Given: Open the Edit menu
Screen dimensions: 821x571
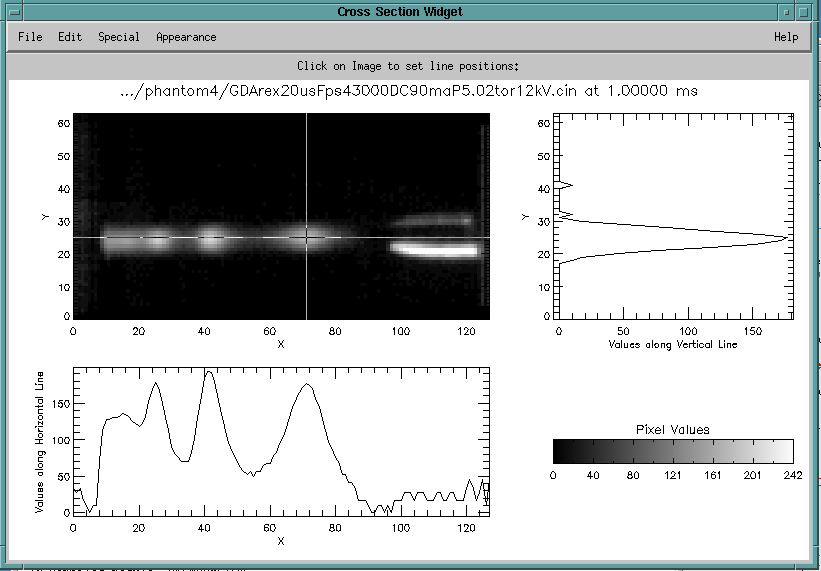Looking at the screenshot, I should click(x=70, y=37).
